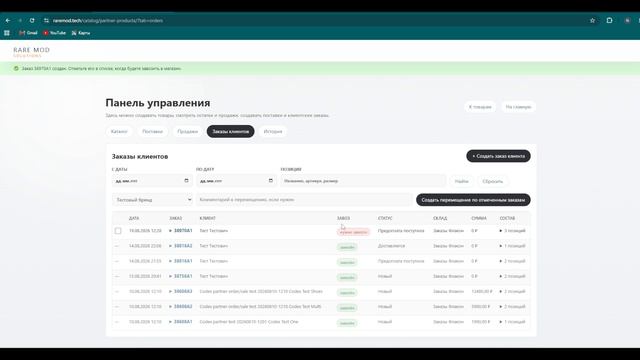Switch to the Поставки tab
Screen dimensions: 640x360
click(152, 131)
